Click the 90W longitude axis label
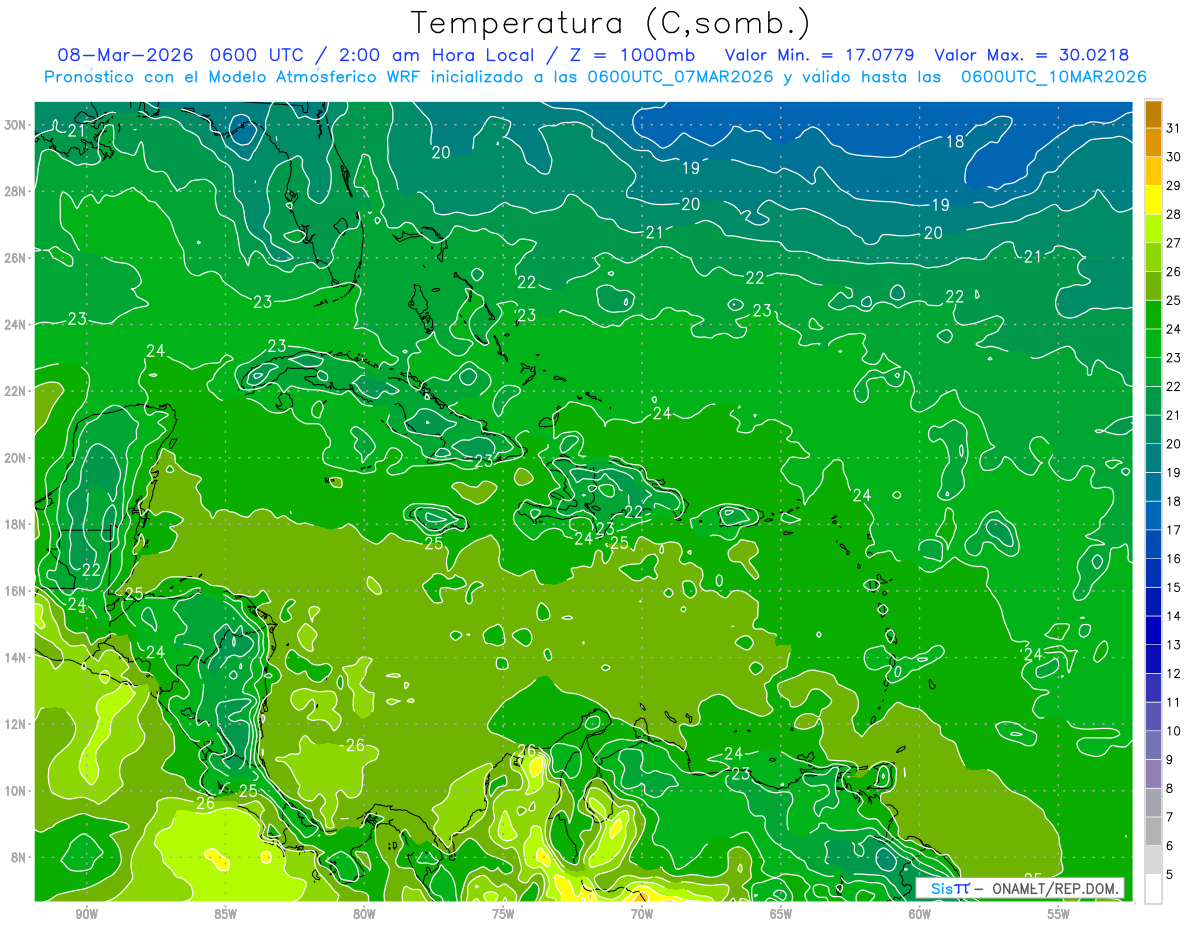 (x=86, y=914)
